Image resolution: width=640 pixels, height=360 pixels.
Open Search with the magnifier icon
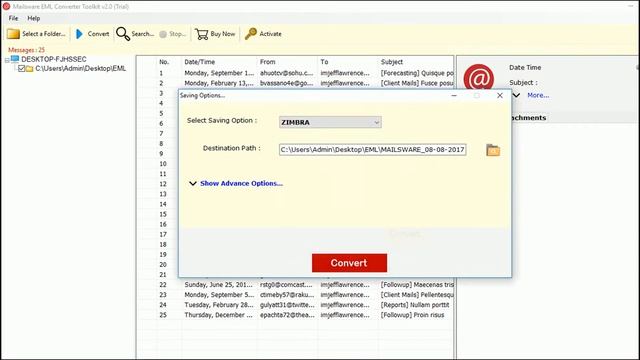123,34
